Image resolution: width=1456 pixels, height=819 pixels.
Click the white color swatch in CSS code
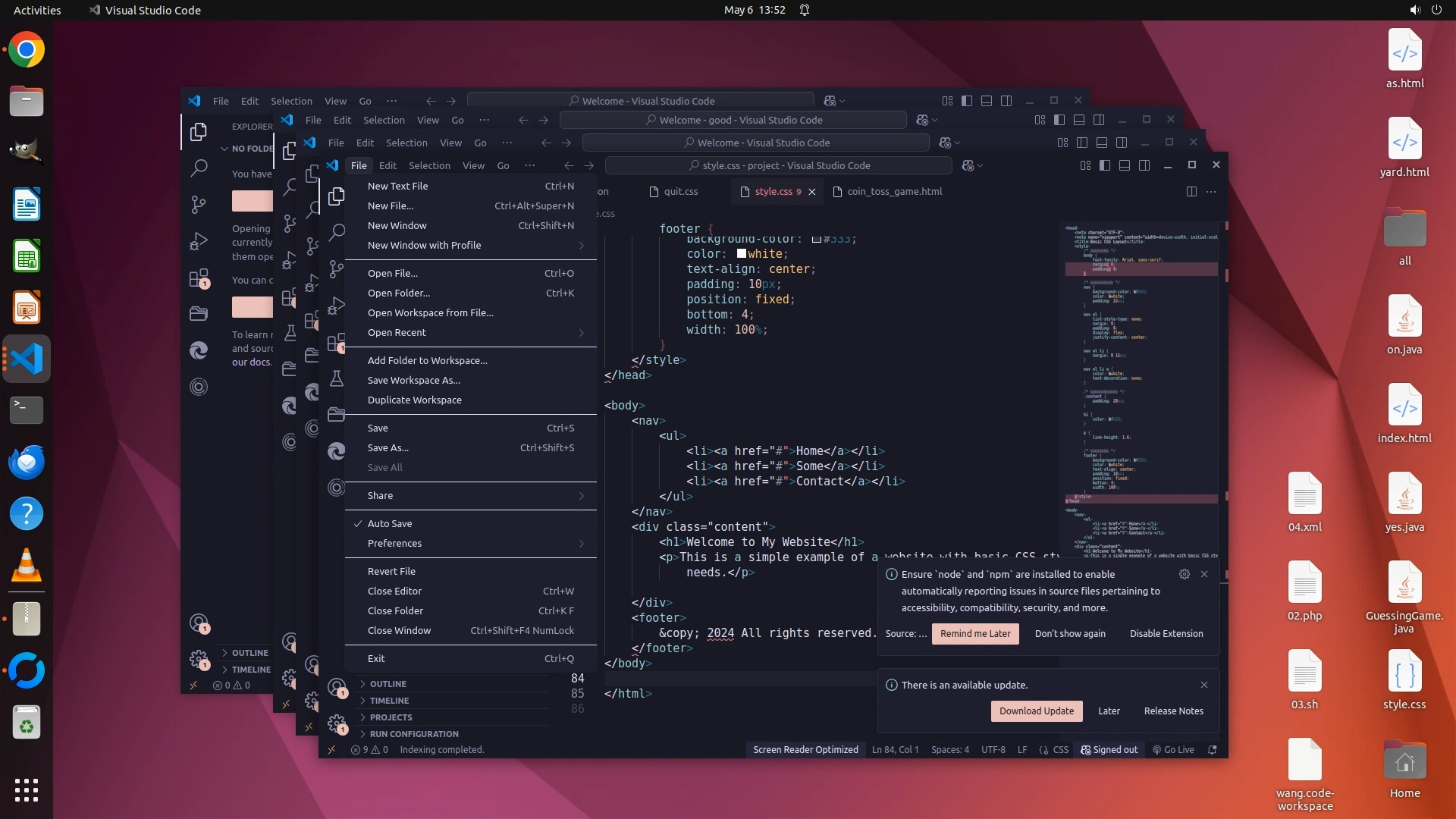[742, 254]
